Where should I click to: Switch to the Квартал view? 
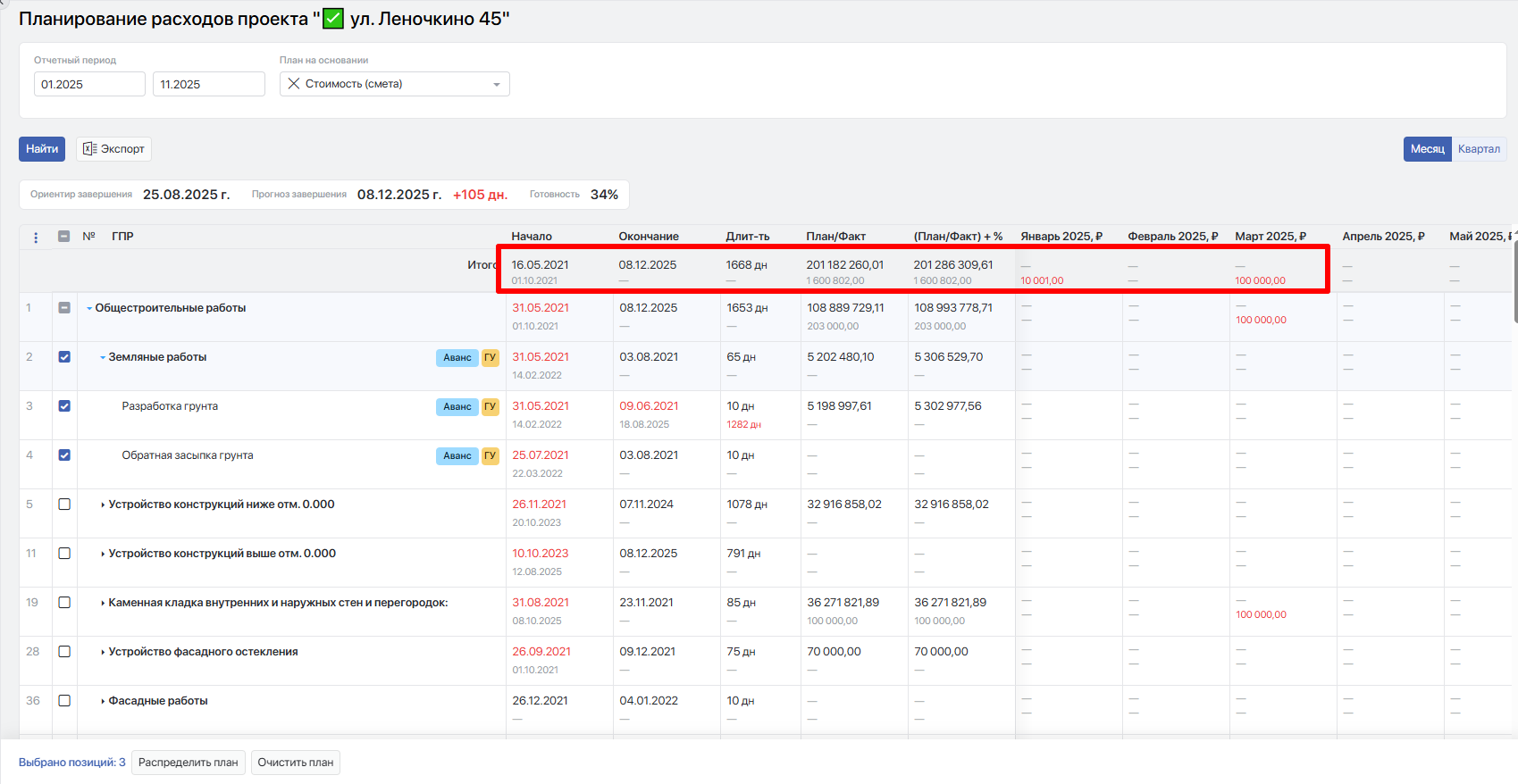(1479, 149)
